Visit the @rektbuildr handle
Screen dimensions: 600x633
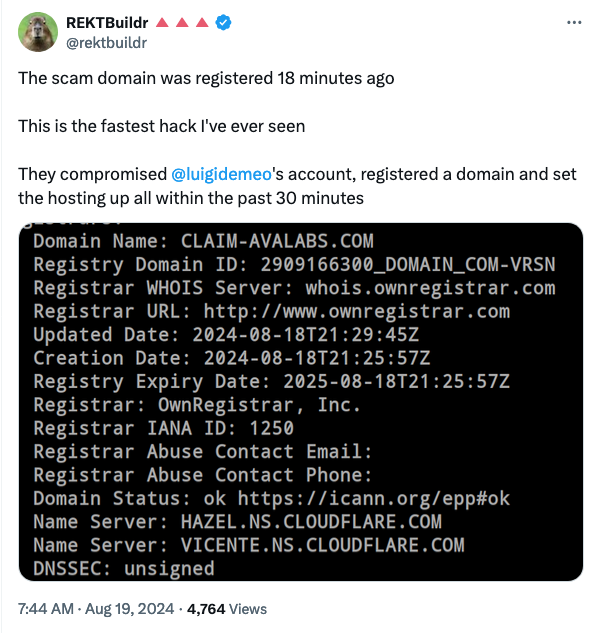[106, 43]
